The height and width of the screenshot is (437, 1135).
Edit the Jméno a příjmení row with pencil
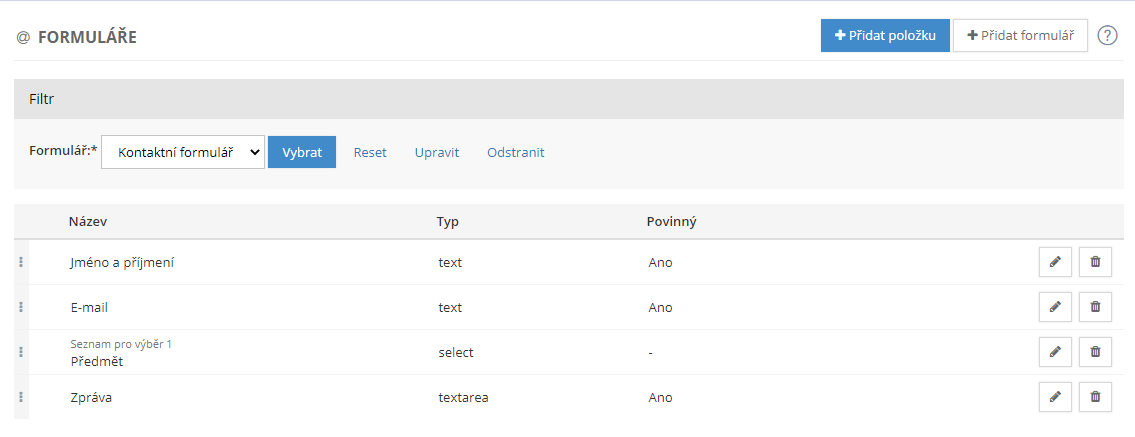[1055, 263]
